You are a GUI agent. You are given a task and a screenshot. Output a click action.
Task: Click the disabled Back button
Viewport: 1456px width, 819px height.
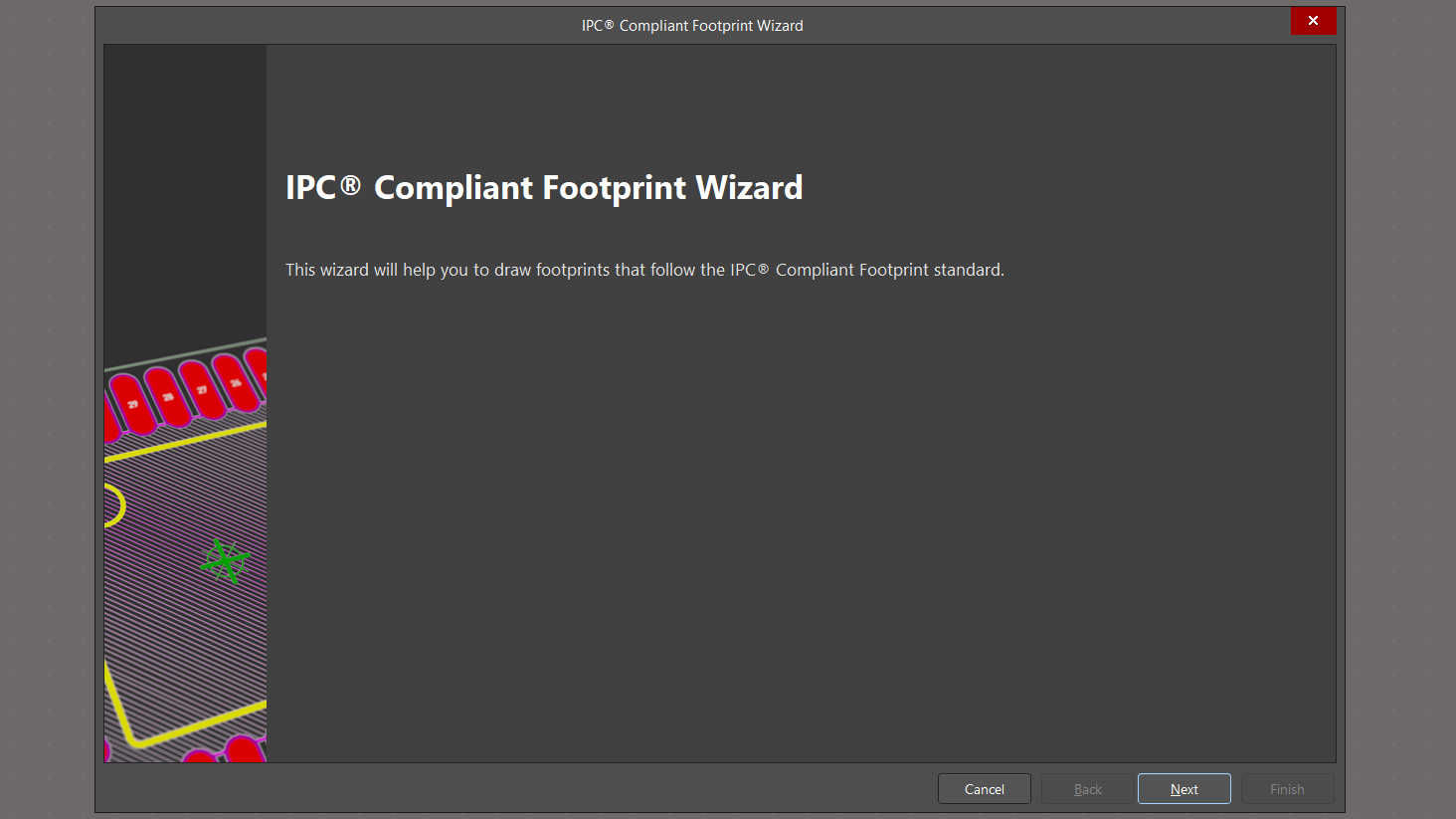point(1088,788)
